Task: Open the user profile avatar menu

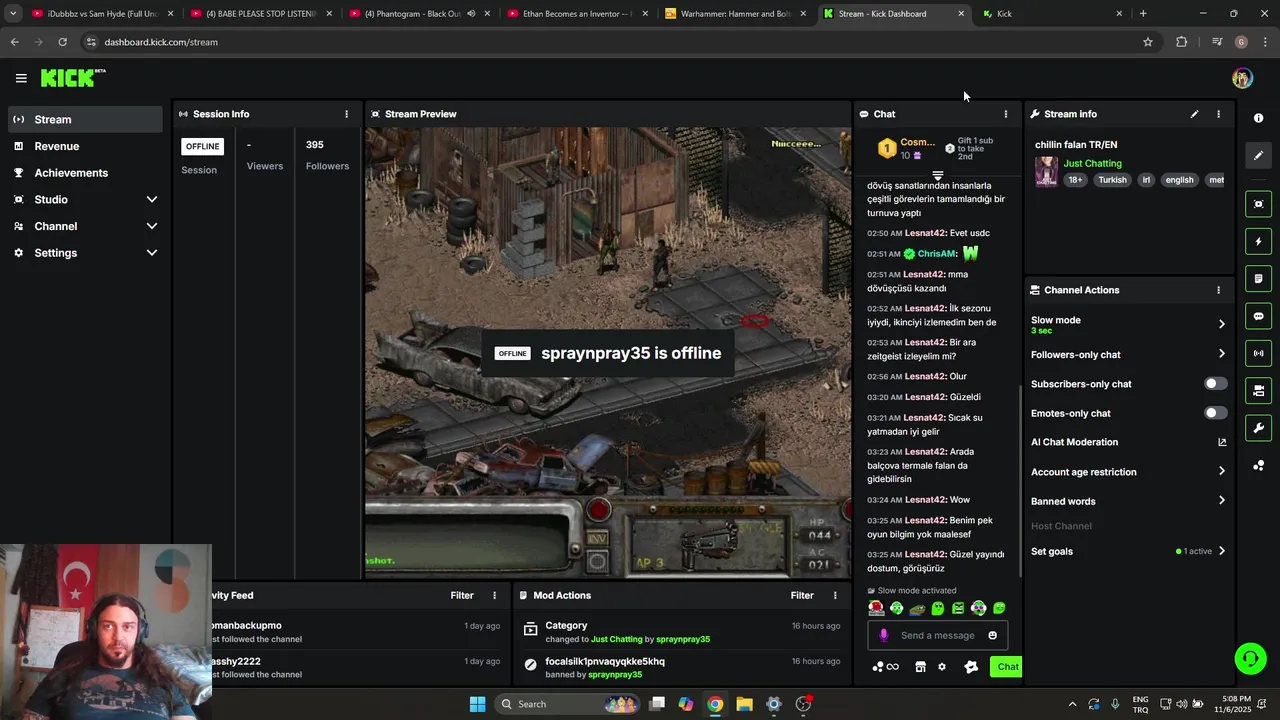Action: 1242,78
